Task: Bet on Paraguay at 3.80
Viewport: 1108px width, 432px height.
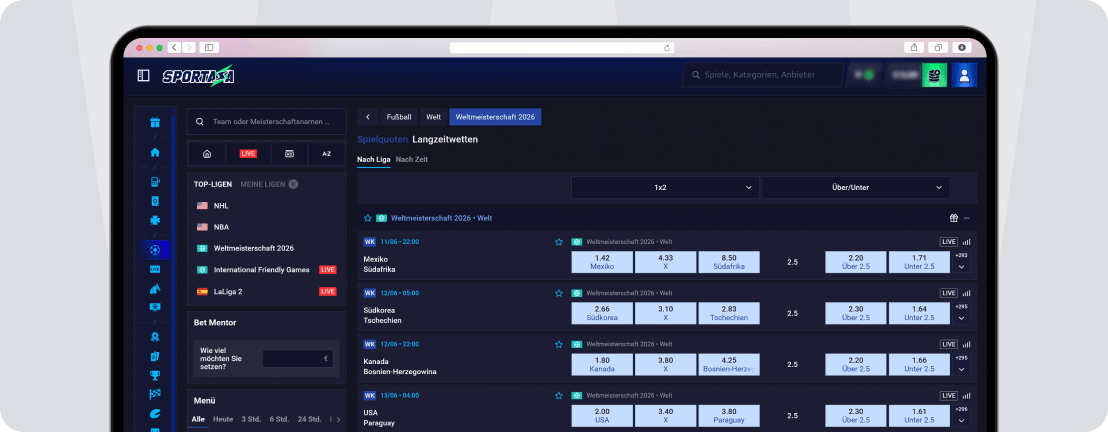Action: click(729, 416)
